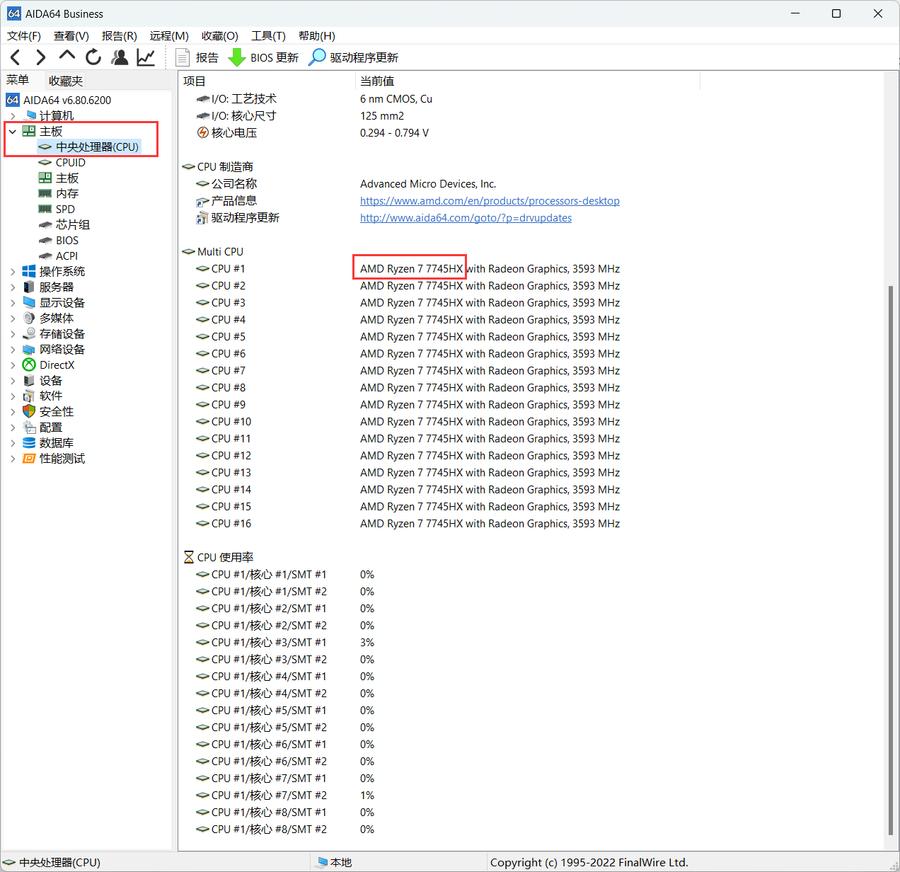Collapse the 主板 tree node
900x872 pixels.
[x=13, y=131]
